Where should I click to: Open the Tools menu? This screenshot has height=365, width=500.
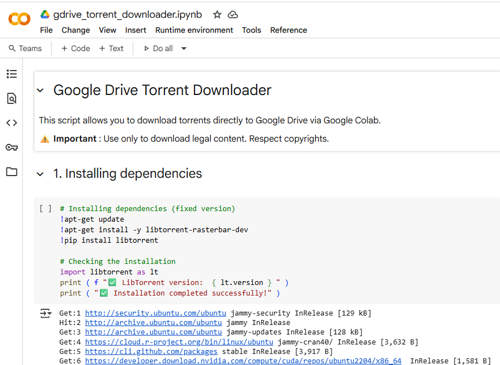(251, 30)
